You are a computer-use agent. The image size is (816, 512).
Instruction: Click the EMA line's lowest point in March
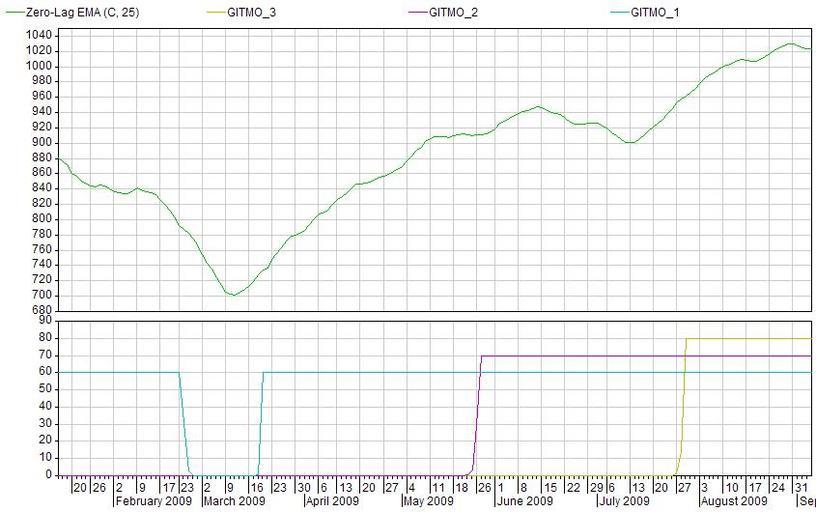(232, 295)
